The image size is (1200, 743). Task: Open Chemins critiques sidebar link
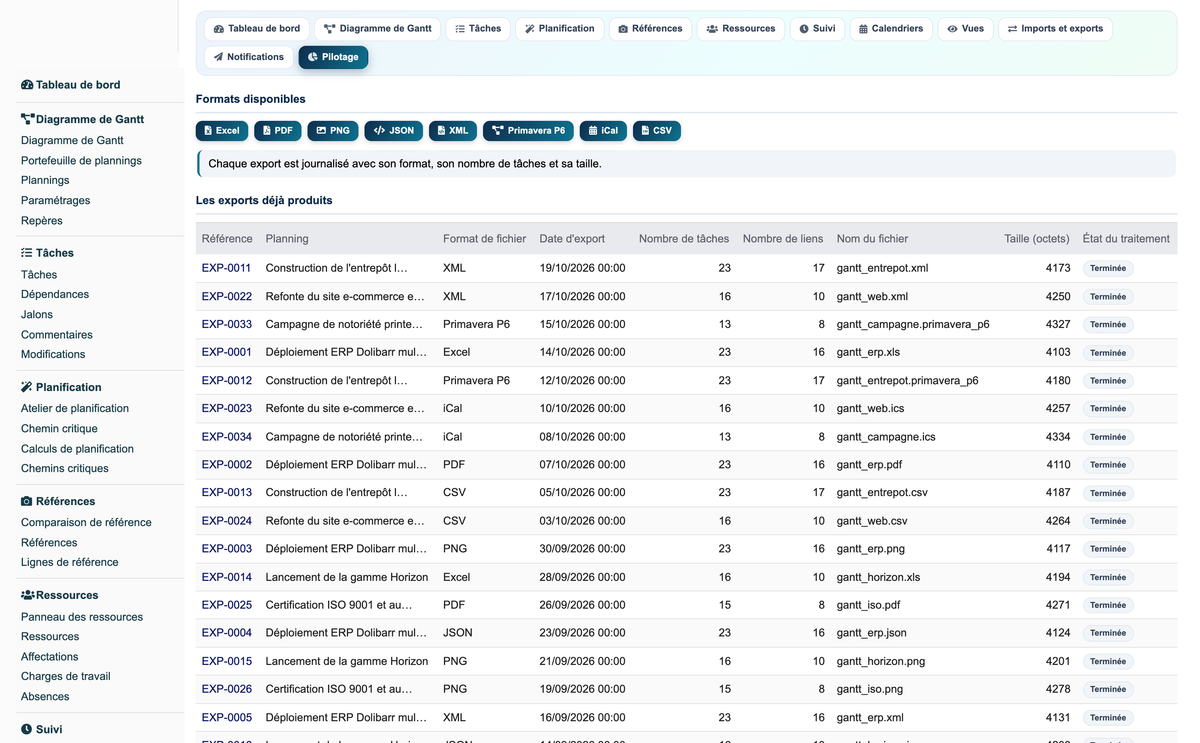point(65,469)
